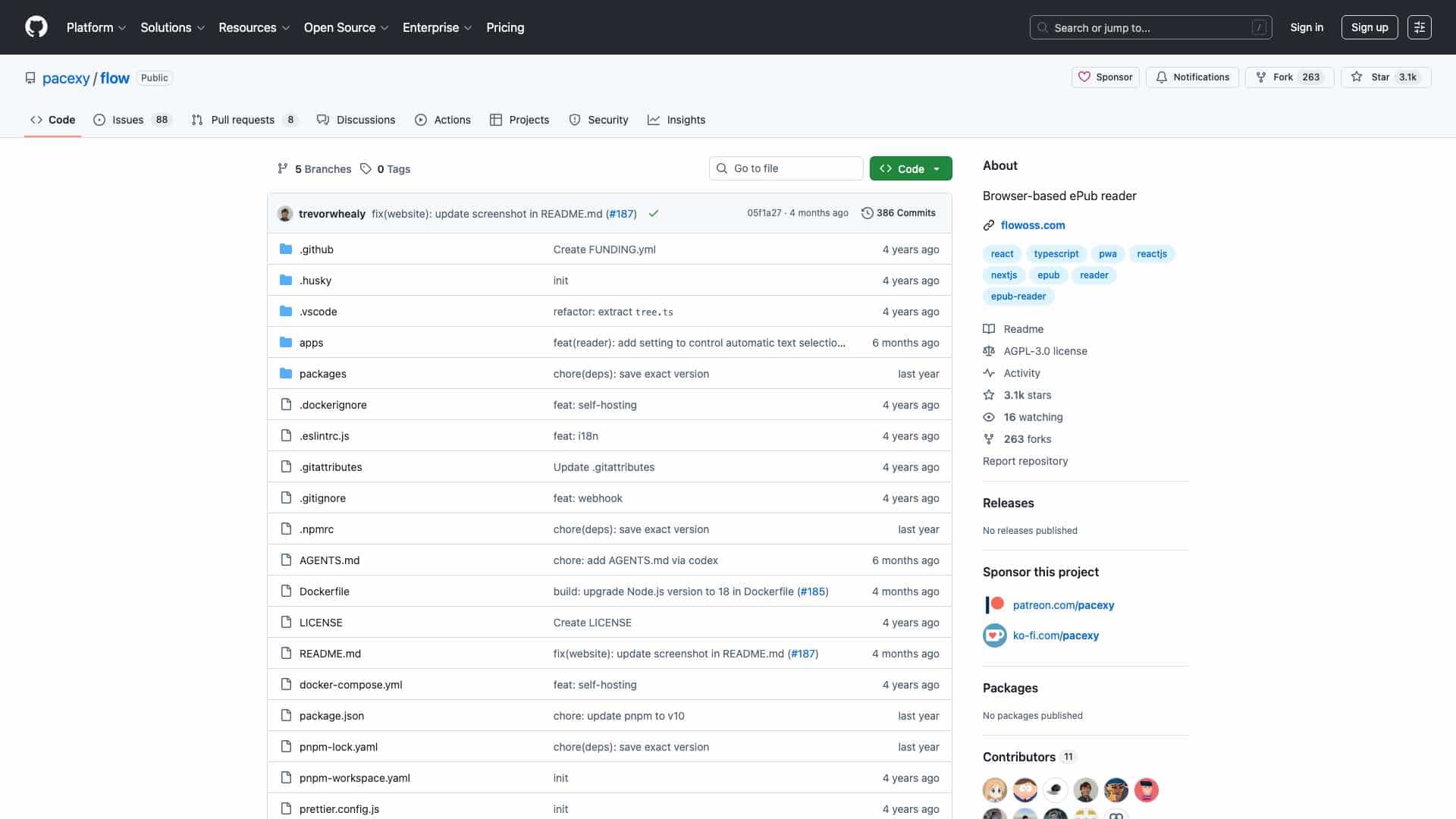Click the trevorwhealy avatar

tap(285, 214)
